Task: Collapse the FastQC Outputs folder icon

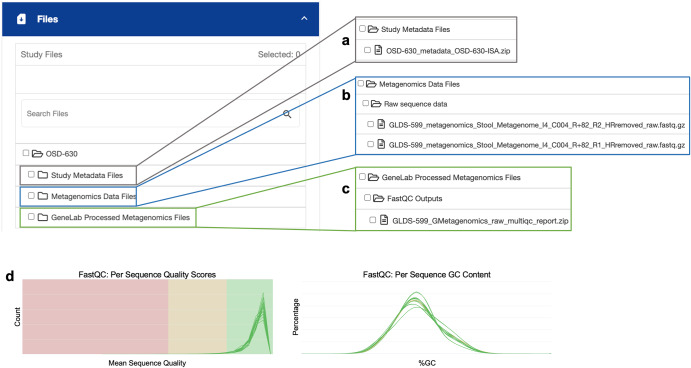Action: point(379,198)
